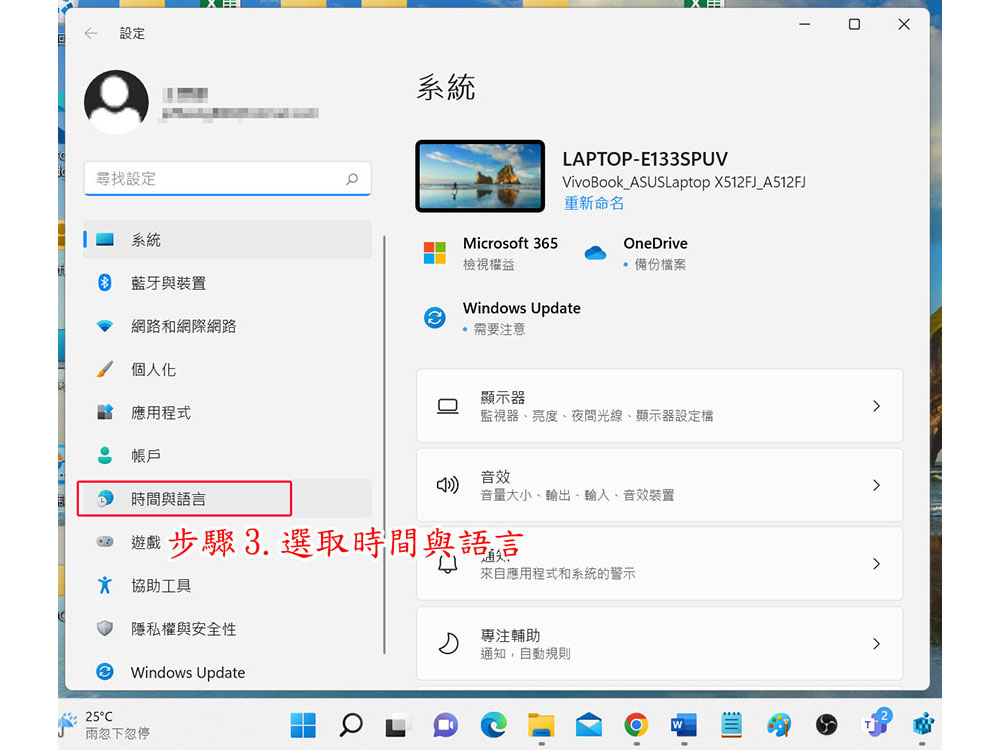The width and height of the screenshot is (1000, 750).
Task: Open Accounts (帳戶) settings
Action: tap(146, 455)
